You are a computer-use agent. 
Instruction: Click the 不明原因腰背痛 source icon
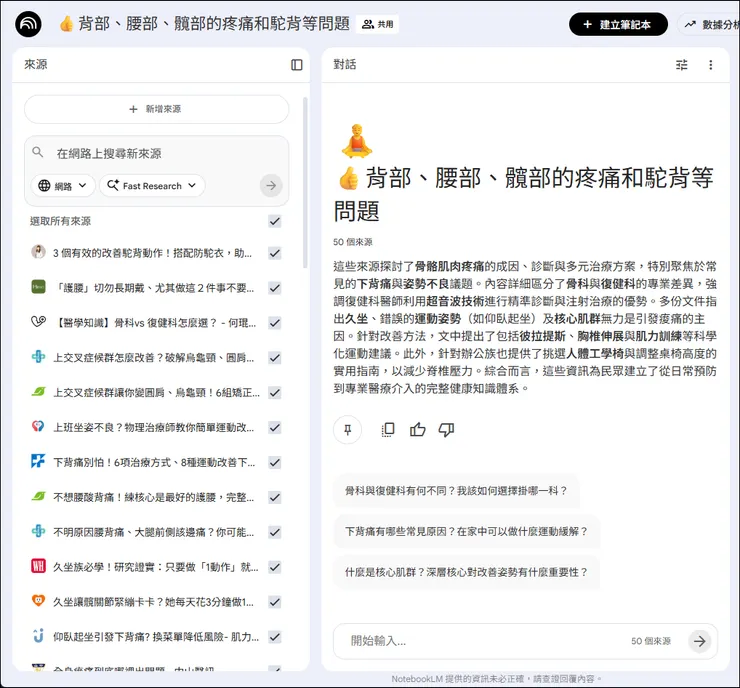pyautogui.click(x=38, y=531)
